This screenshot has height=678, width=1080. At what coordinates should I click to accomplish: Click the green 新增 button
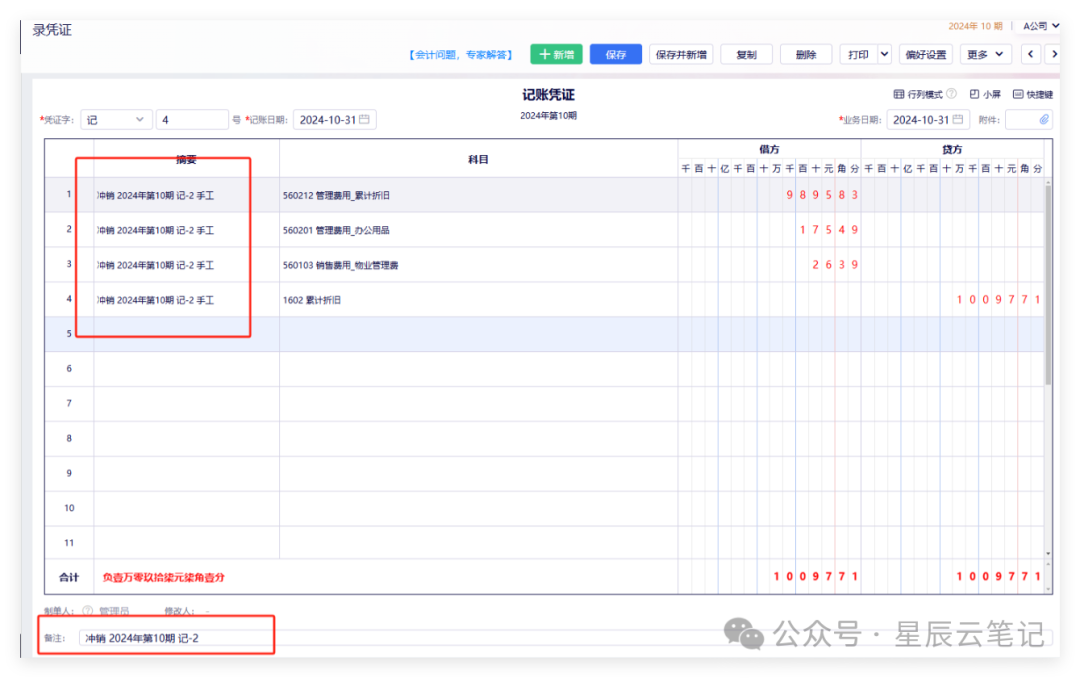pyautogui.click(x=557, y=54)
